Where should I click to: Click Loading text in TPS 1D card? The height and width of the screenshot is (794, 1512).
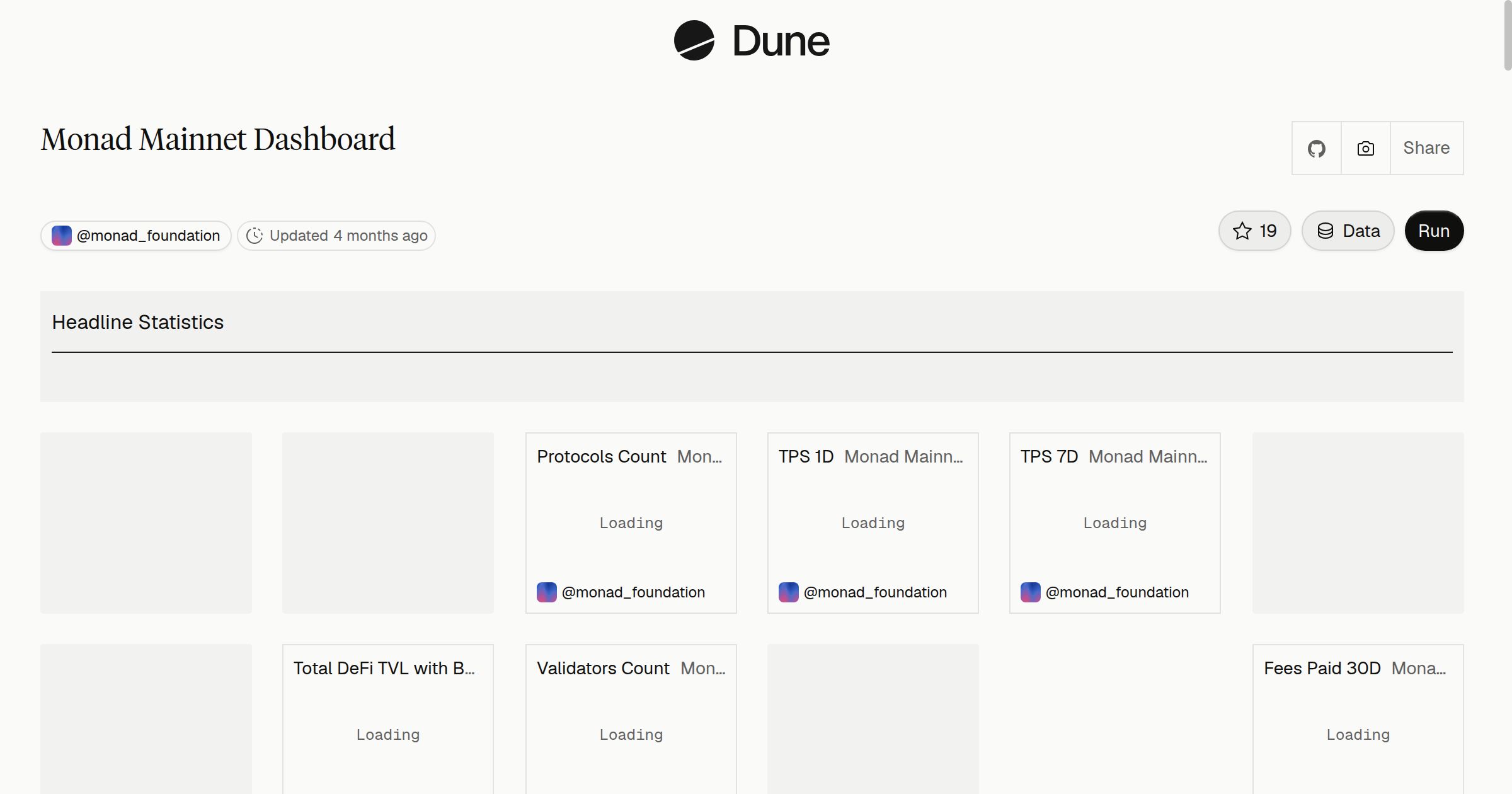coord(873,523)
